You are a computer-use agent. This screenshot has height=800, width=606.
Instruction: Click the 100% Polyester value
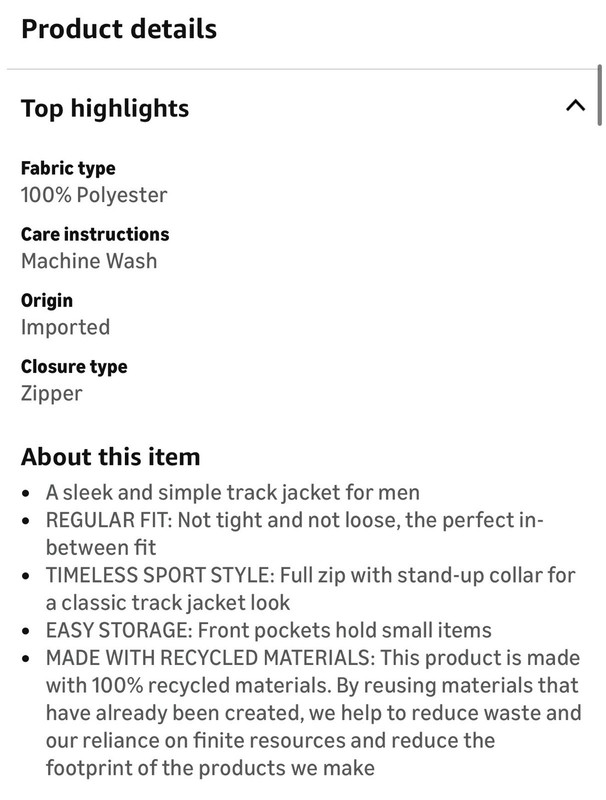94,195
